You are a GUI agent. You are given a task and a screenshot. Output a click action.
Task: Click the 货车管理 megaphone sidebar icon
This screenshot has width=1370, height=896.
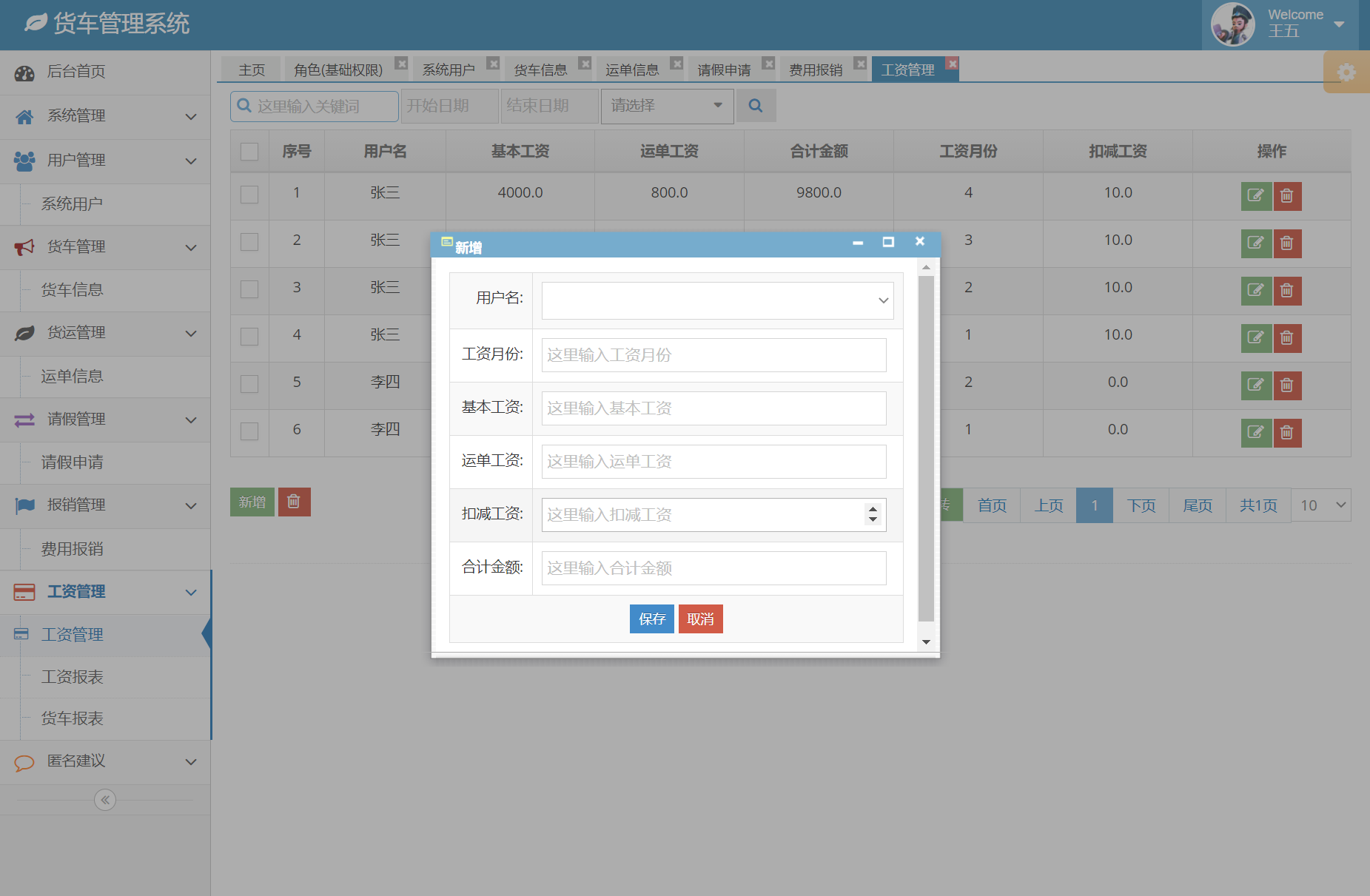24,246
